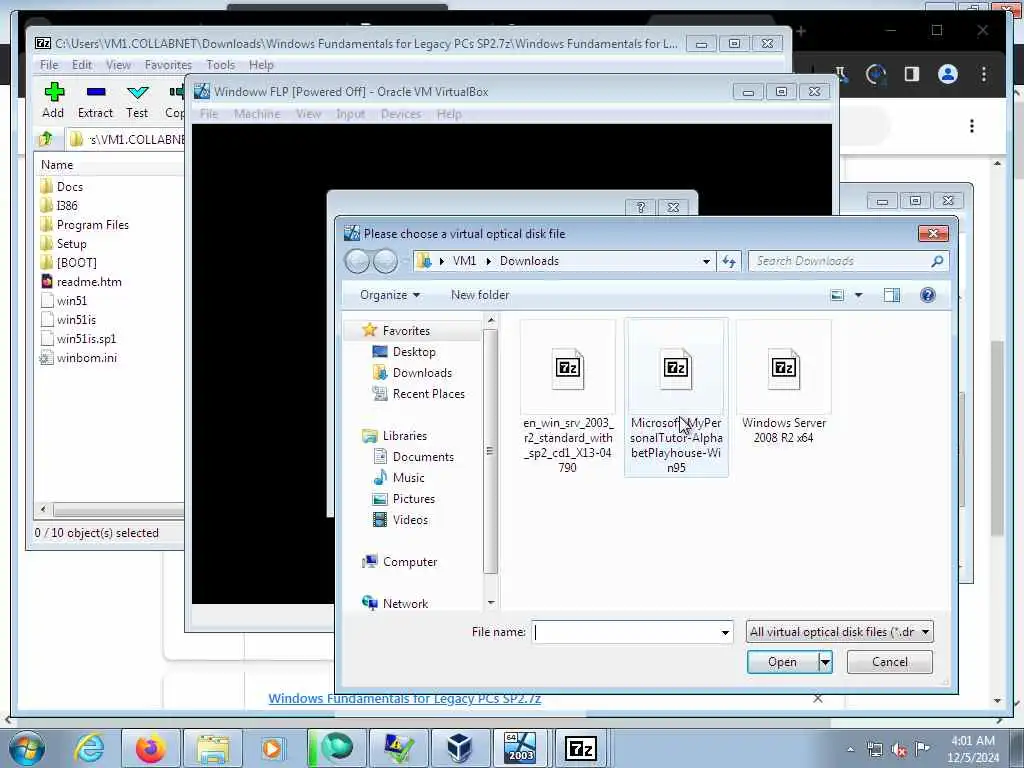Screen dimensions: 1024x768
Task: Go forward in file chooser dialog
Action: pyautogui.click(x=385, y=261)
